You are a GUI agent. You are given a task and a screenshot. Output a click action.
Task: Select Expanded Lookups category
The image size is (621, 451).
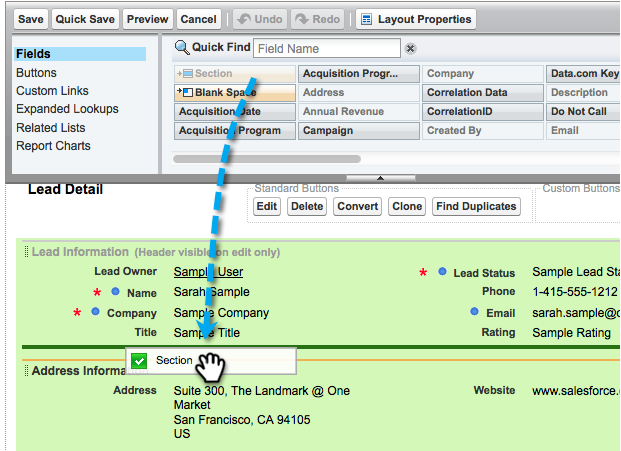(x=67, y=109)
